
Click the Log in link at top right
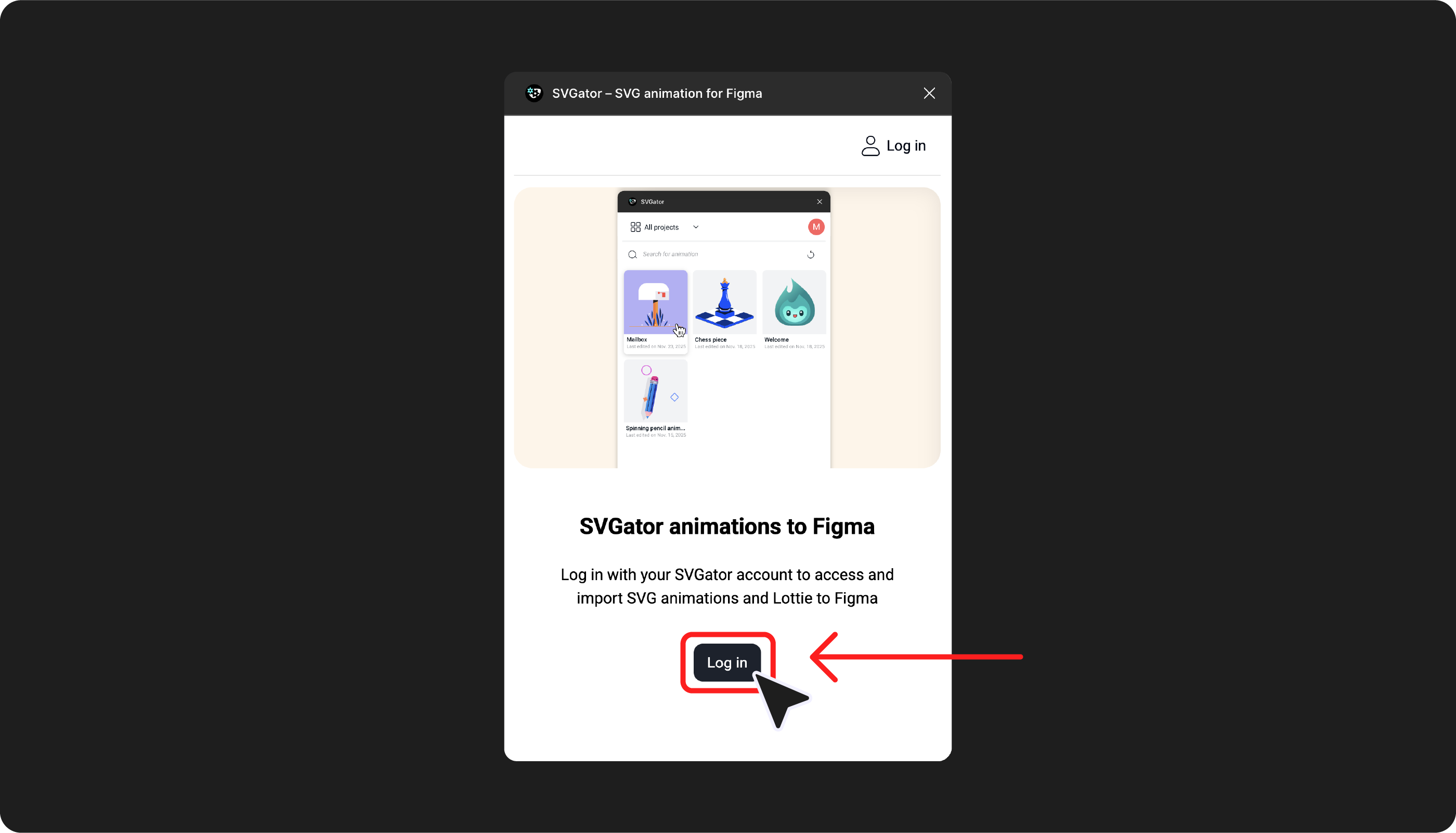coord(905,146)
